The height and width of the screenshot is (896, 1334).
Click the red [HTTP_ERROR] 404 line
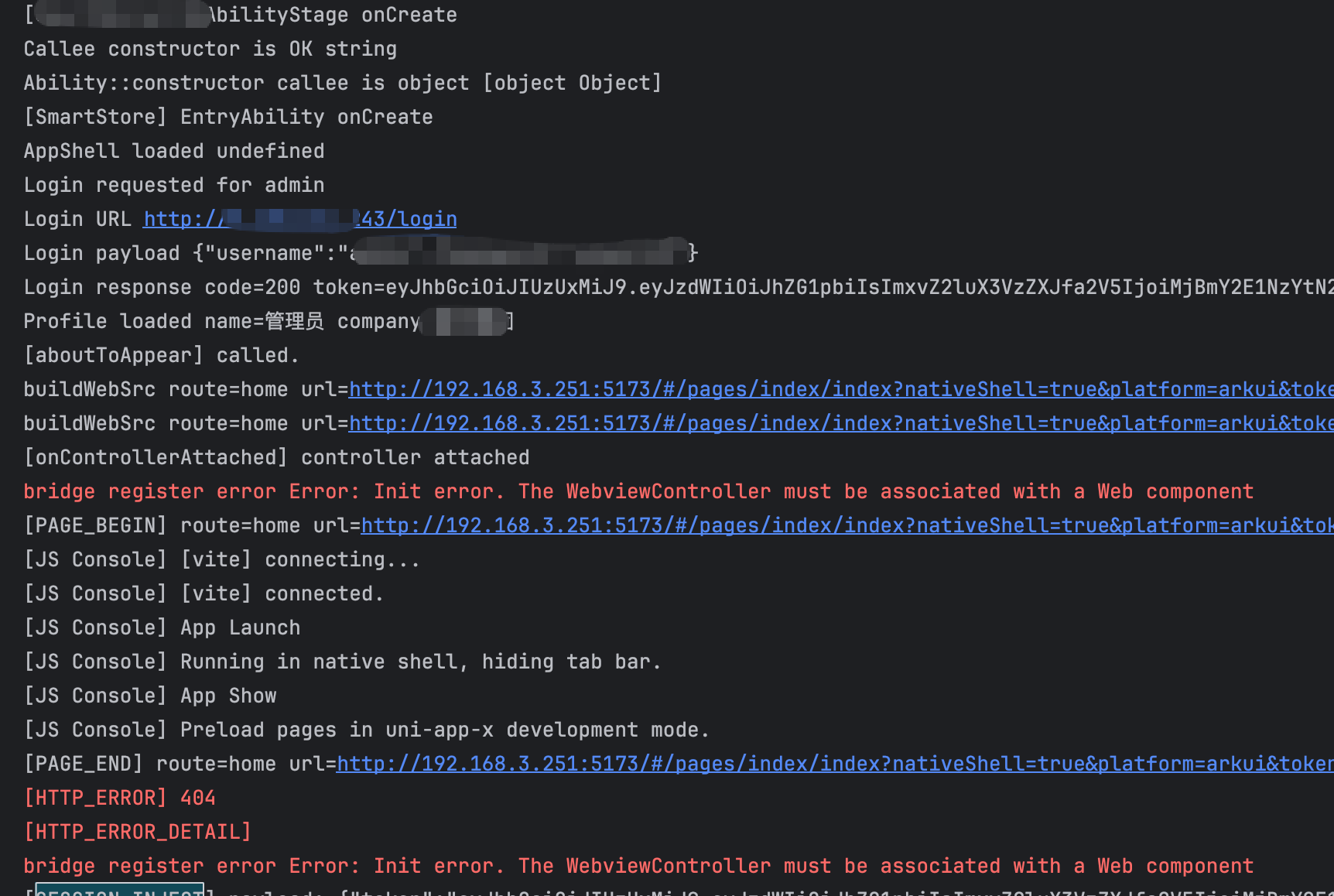[x=119, y=798]
